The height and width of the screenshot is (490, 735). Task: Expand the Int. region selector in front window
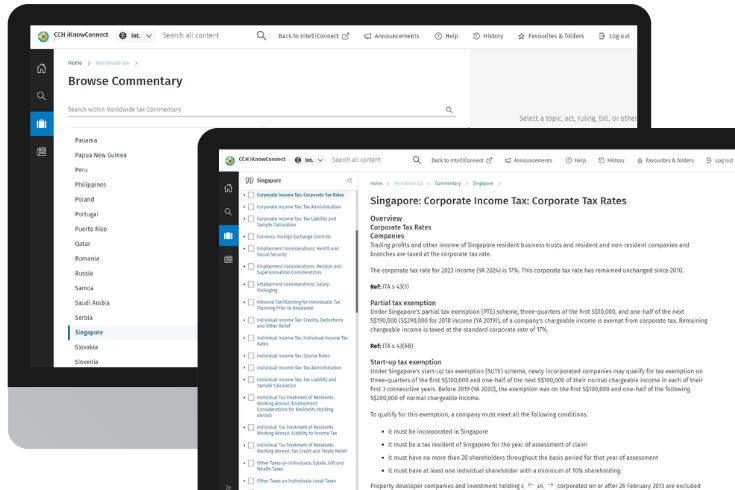pyautogui.click(x=310, y=160)
